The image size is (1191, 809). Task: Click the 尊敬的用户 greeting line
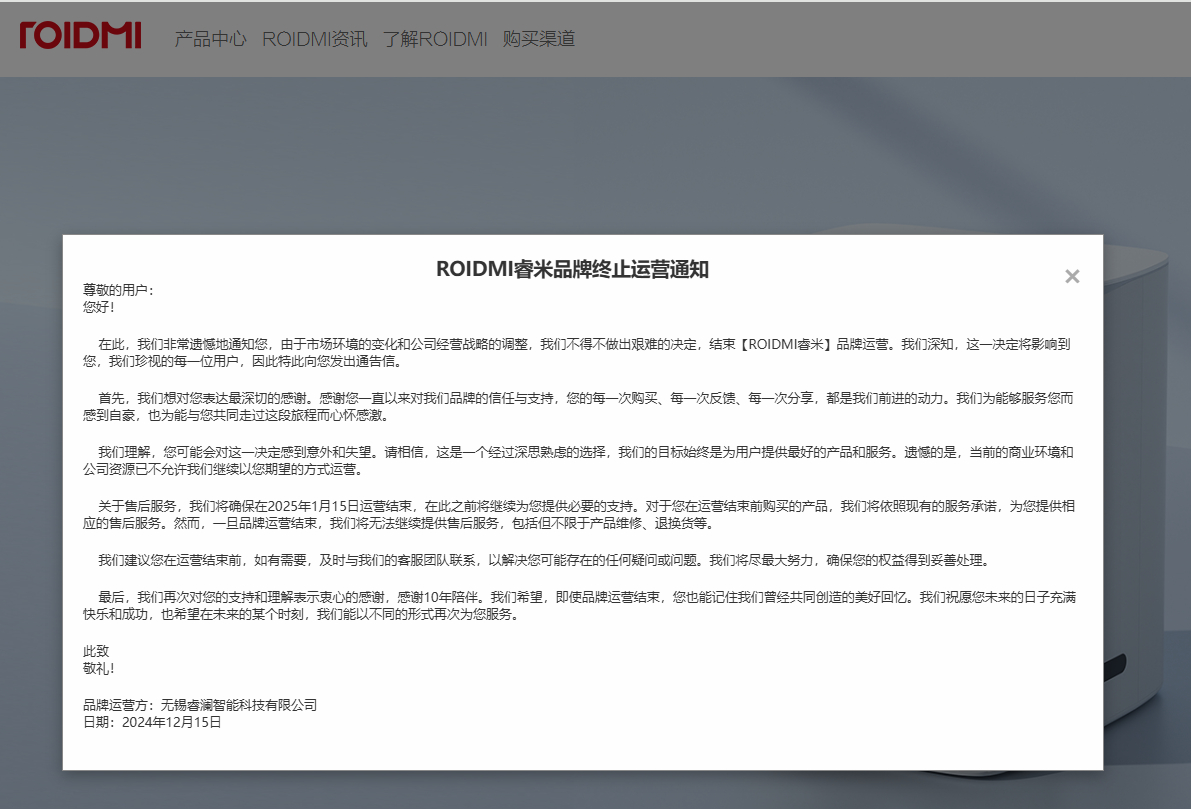pos(119,290)
